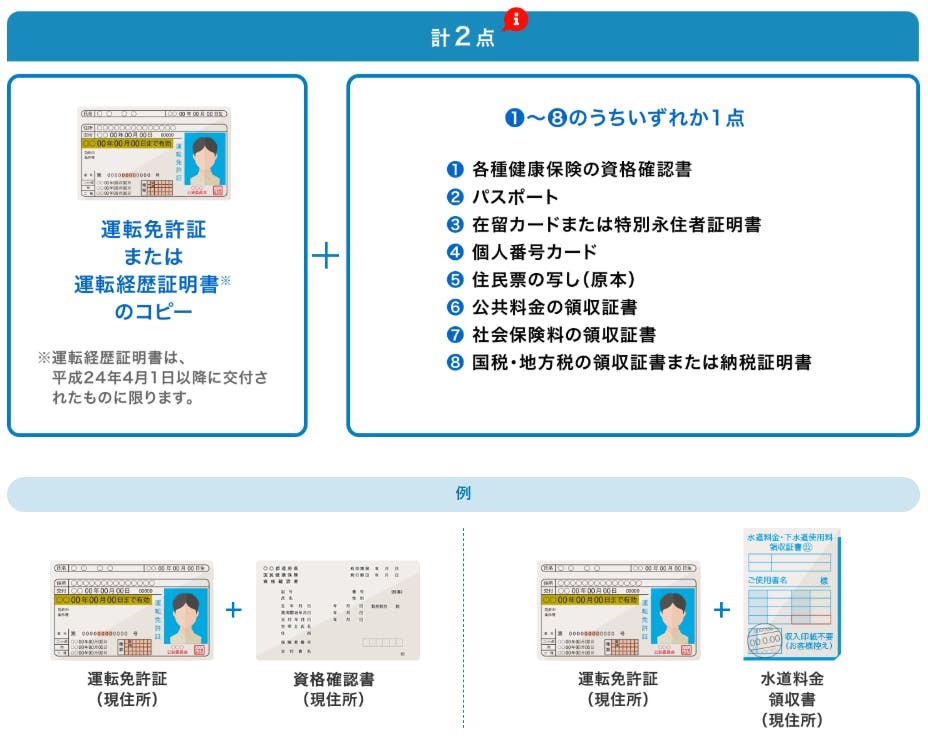Viewport: 928px width, 747px height.
Task: Open the driver's license image in the top-left box
Action: click(x=154, y=153)
